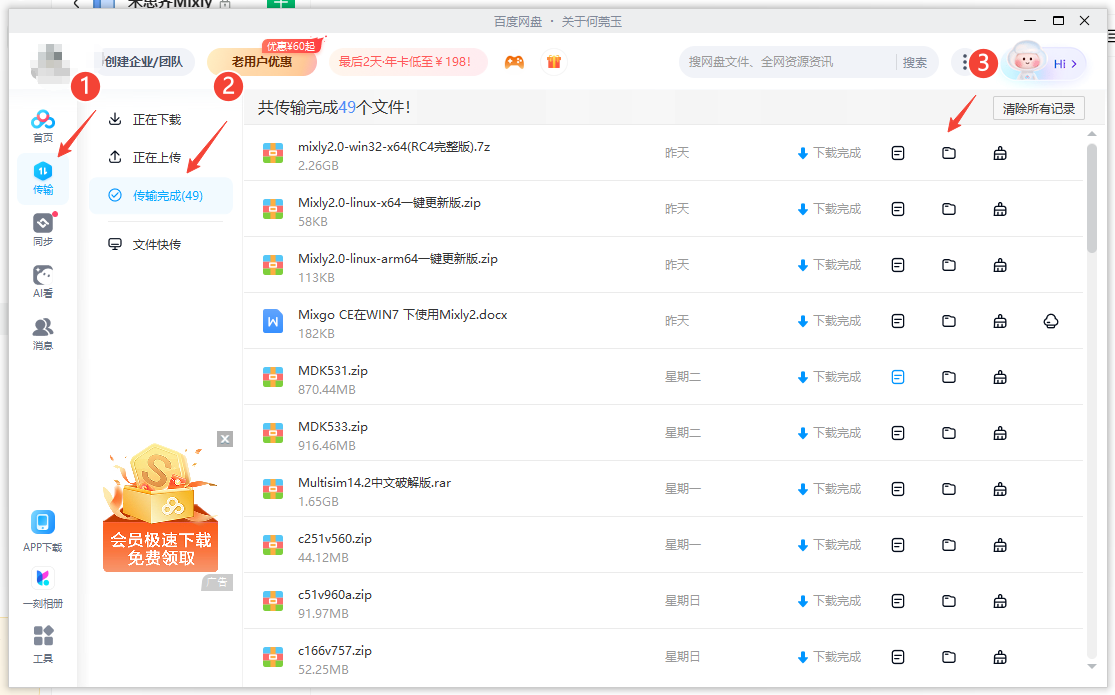Select file Mixgo CE在WIN7 下使用Mixly2.docx
This screenshot has width=1115, height=695.
pos(402,314)
